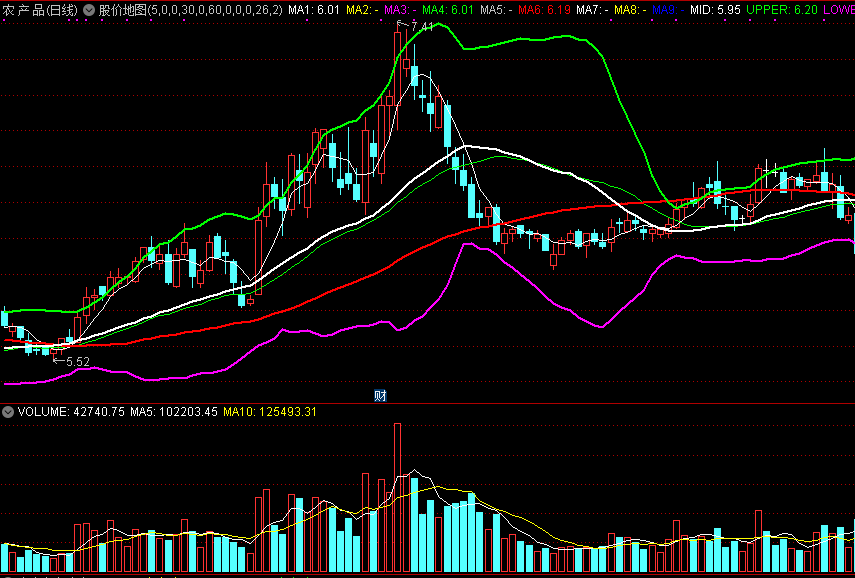Click the 农产品(日线) chart title
This screenshot has width=855, height=578.
click(40, 10)
